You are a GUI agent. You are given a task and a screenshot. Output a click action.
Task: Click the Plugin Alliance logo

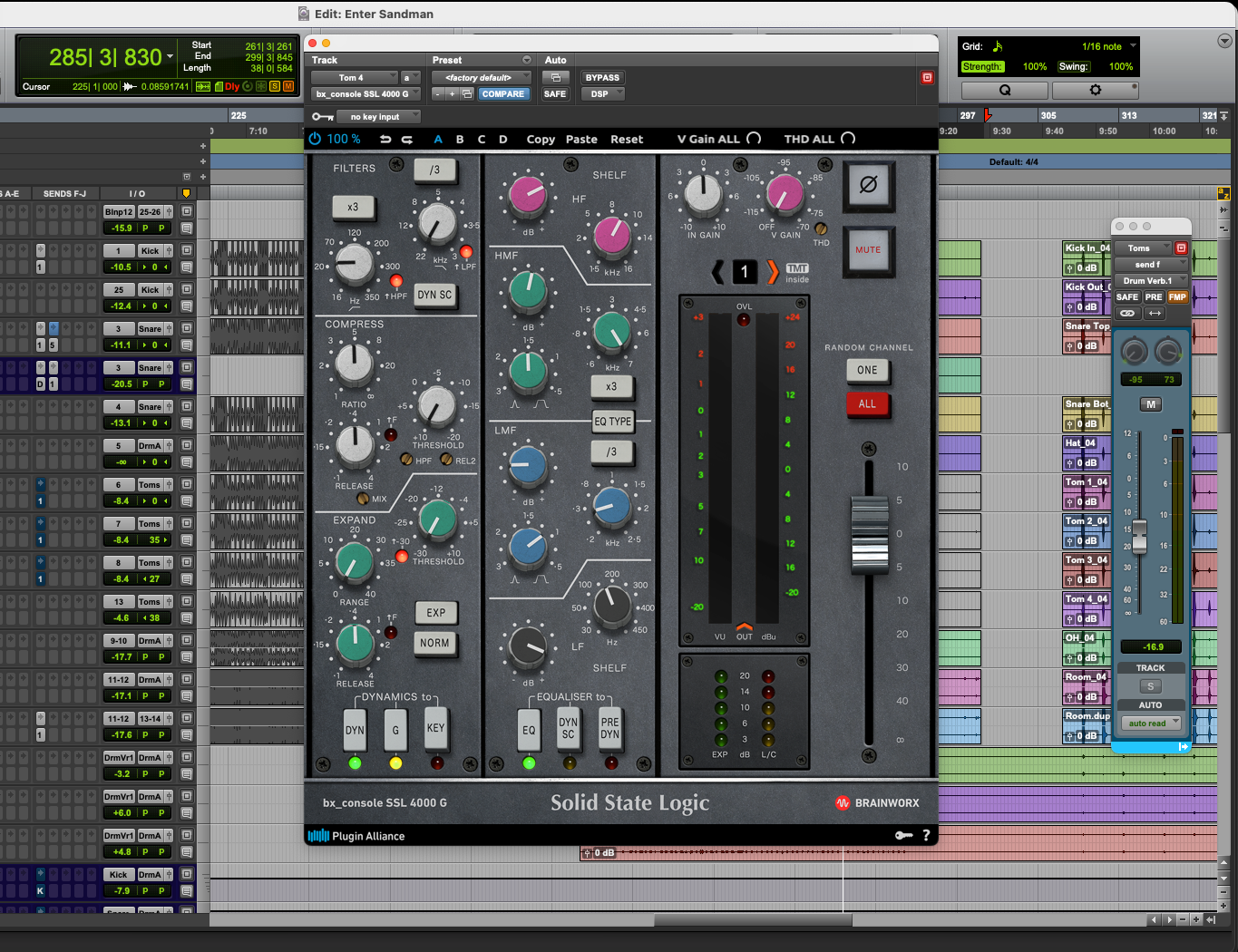click(356, 836)
